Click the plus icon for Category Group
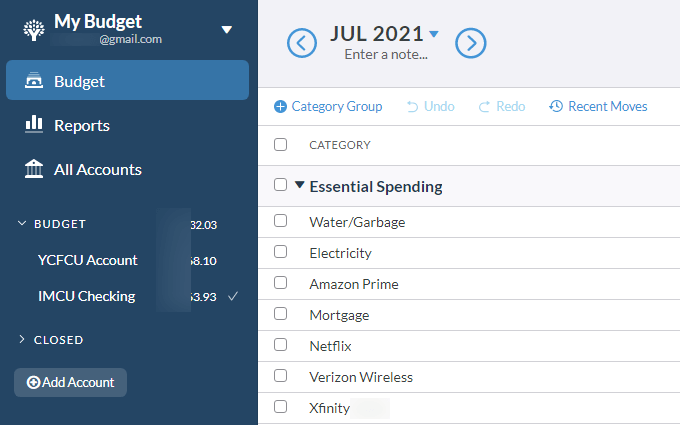This screenshot has height=425, width=680. [x=280, y=107]
